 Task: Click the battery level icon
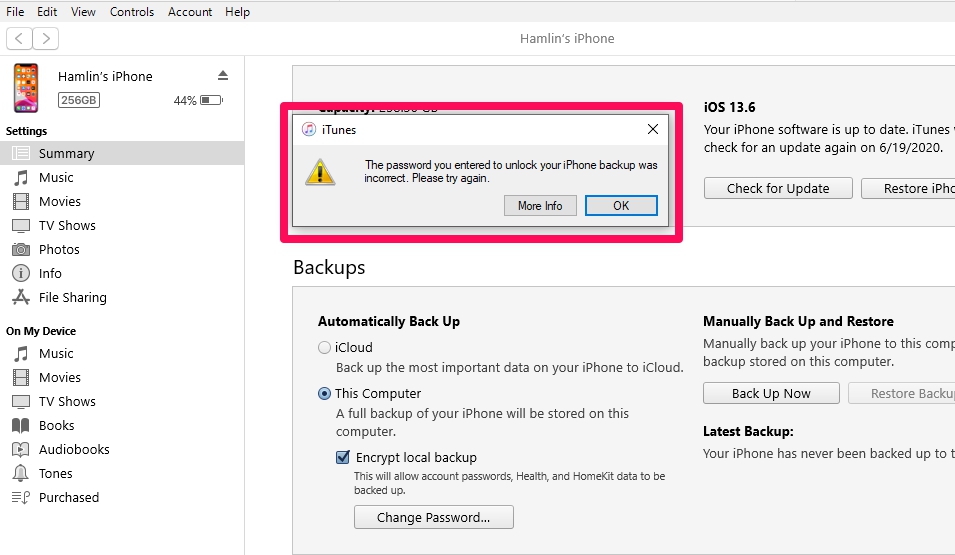pyautogui.click(x=211, y=100)
